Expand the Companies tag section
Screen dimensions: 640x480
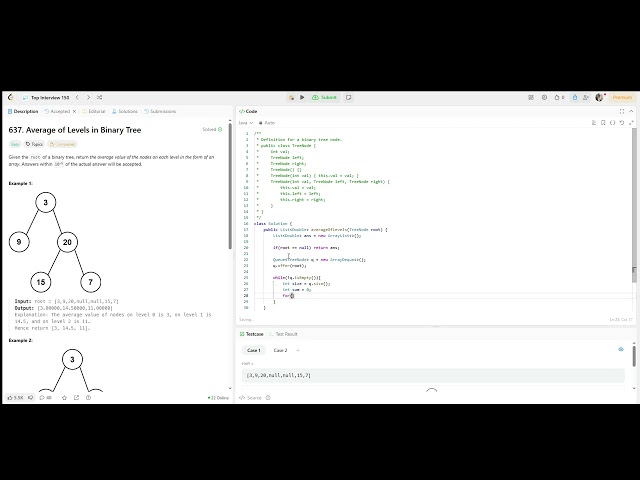point(64,144)
